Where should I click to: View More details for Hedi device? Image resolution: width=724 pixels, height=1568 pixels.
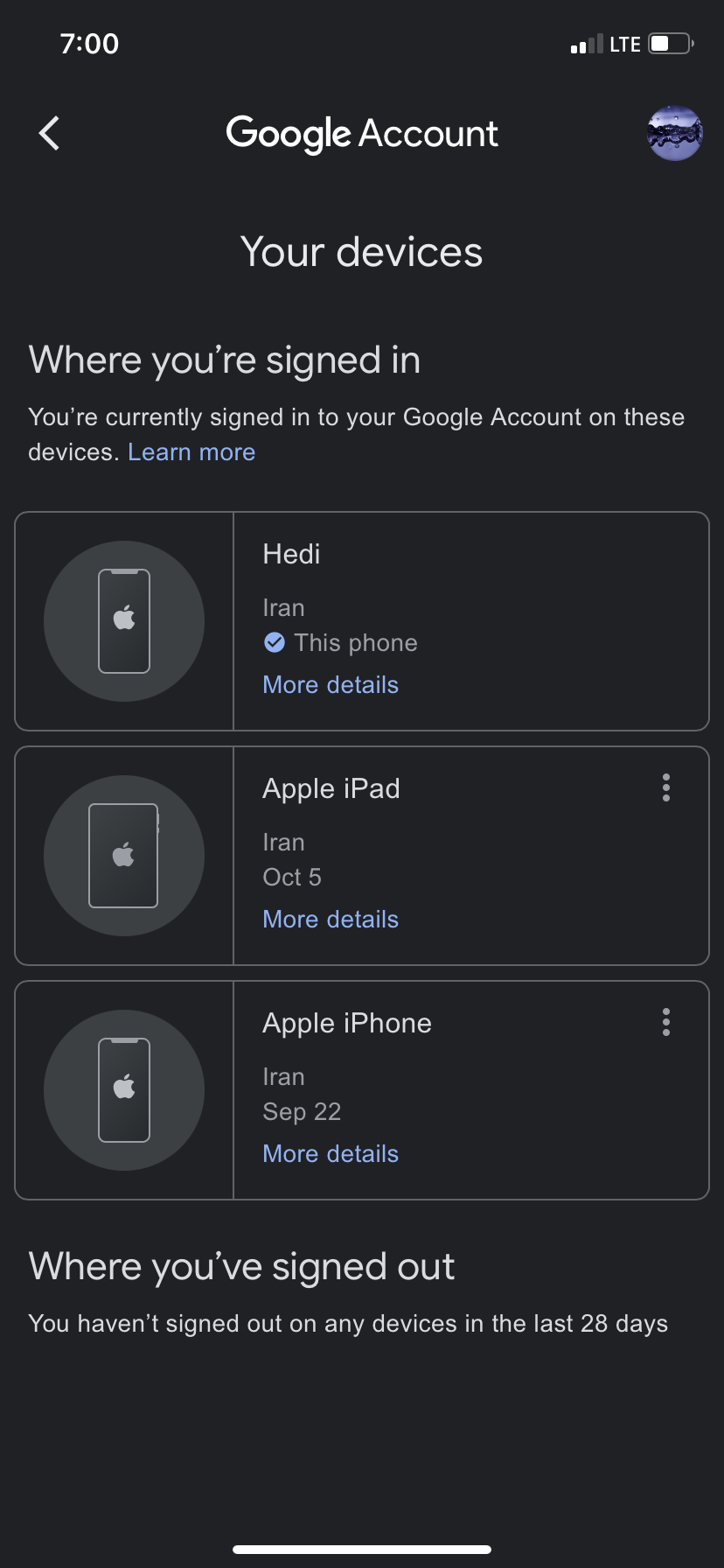331,685
